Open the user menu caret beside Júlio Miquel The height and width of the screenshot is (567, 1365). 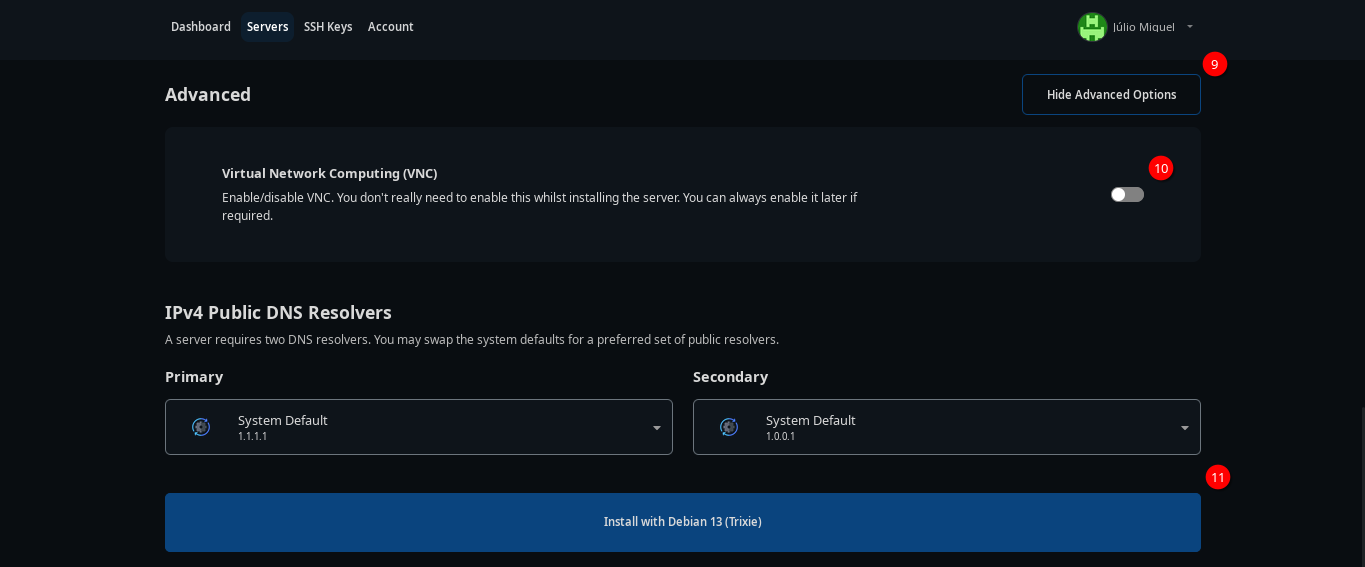tap(1190, 27)
